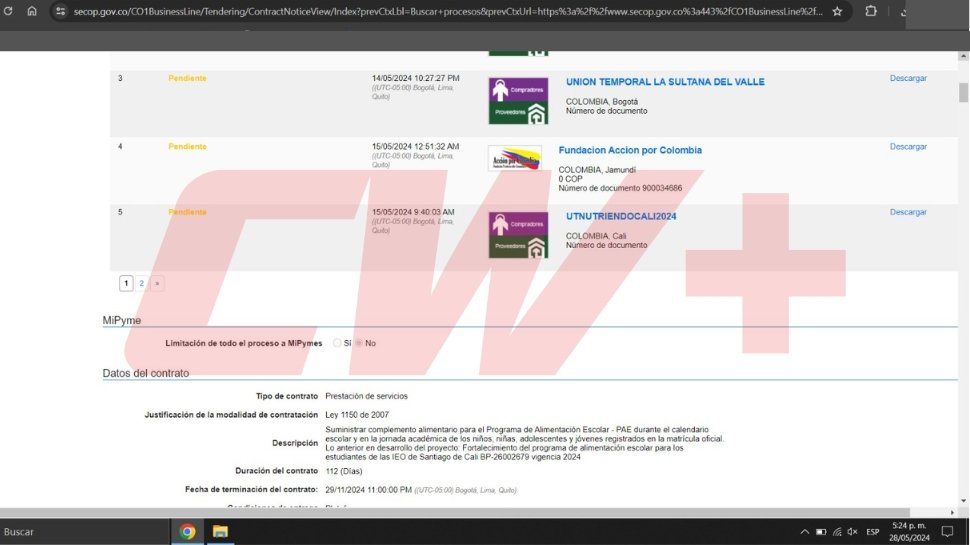Show hidden tray icons chevron

(x=804, y=531)
